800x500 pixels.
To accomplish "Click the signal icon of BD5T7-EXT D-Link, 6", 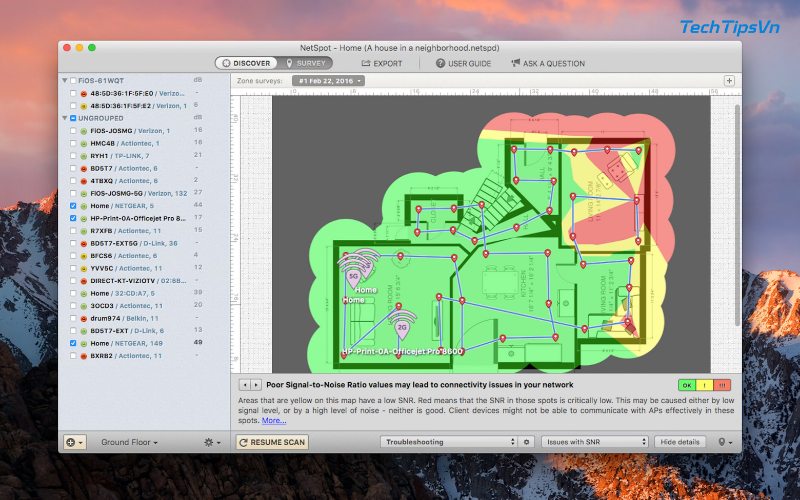I will click(84, 331).
